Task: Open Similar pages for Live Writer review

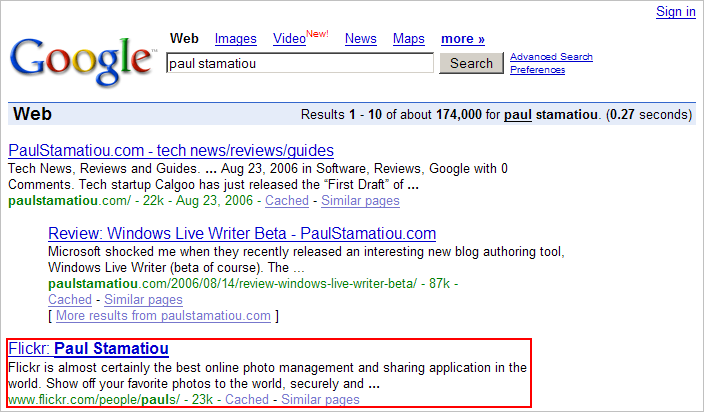Action: (x=143, y=299)
